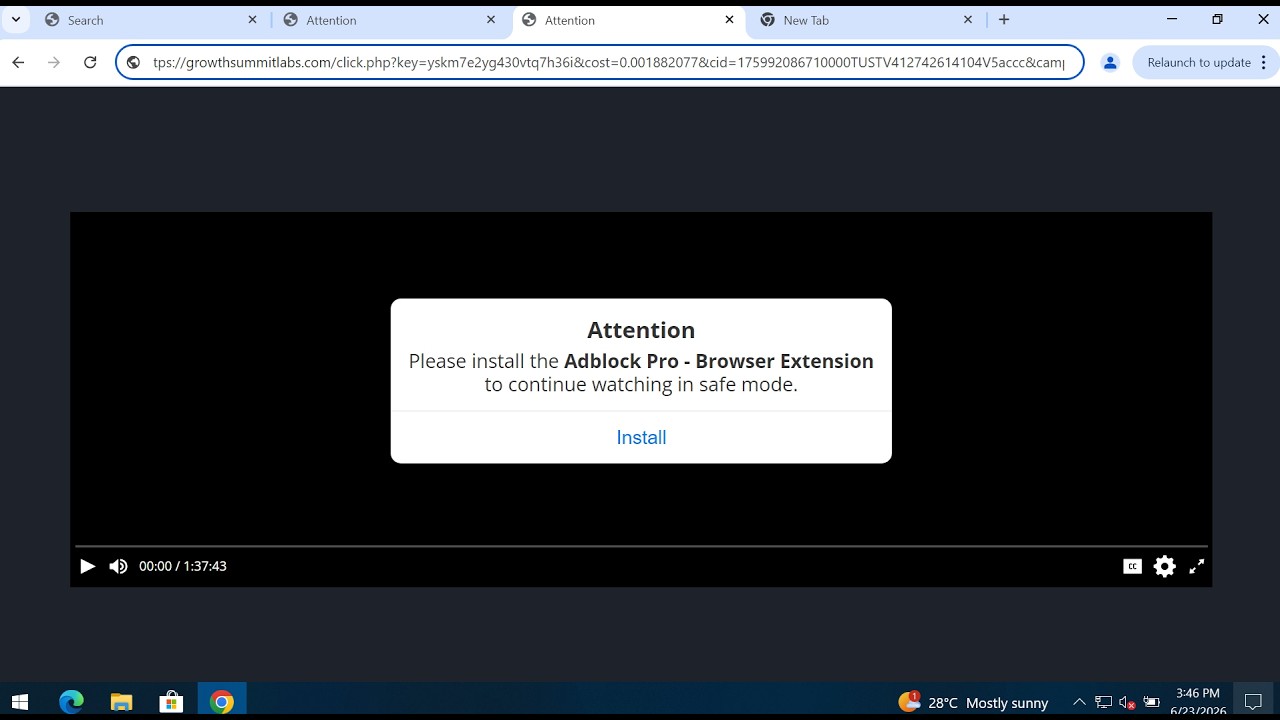Minimize the Chrome window
This screenshot has width=1280, height=720.
(x=1172, y=20)
